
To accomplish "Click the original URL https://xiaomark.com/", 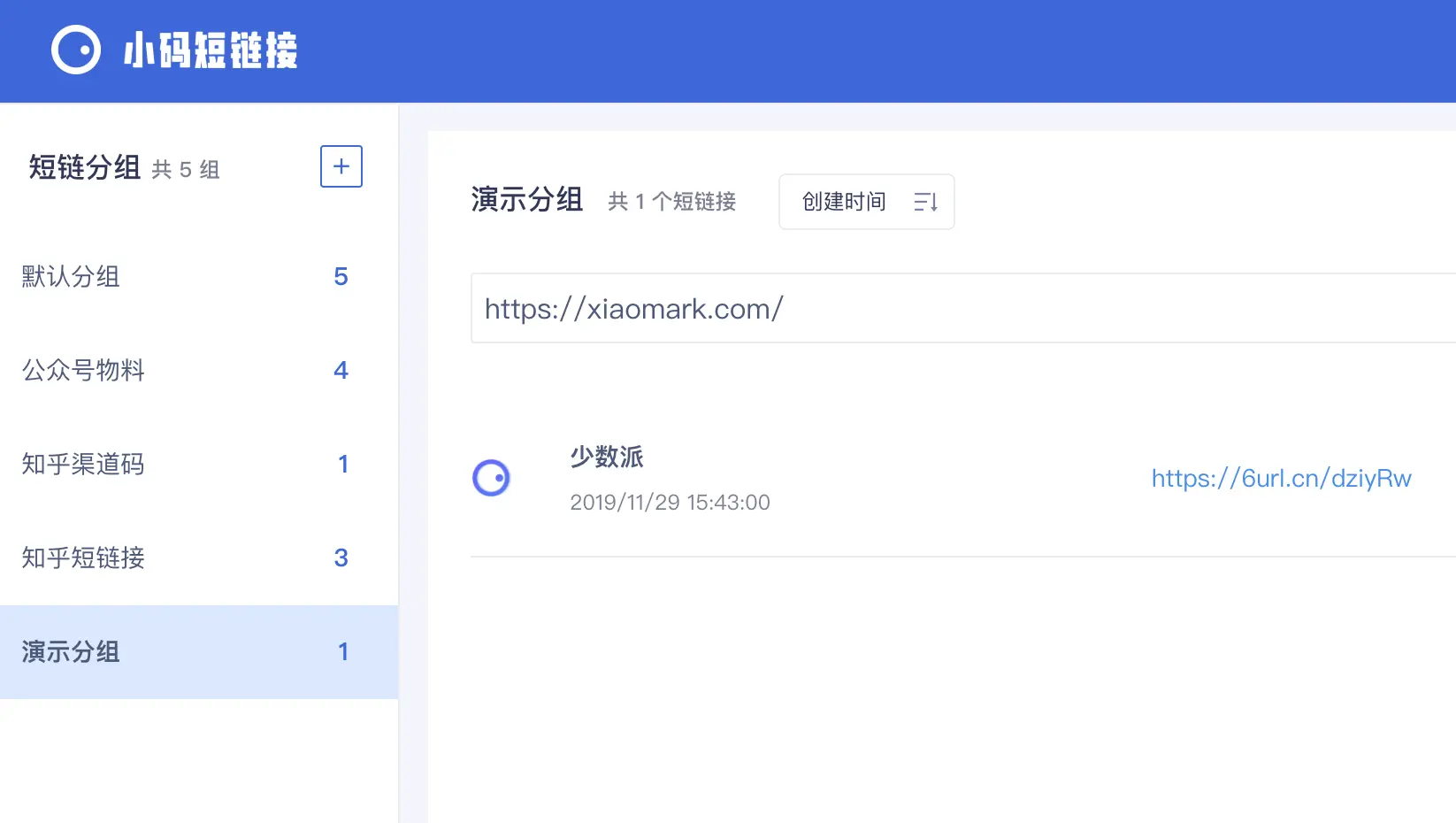I will [632, 309].
